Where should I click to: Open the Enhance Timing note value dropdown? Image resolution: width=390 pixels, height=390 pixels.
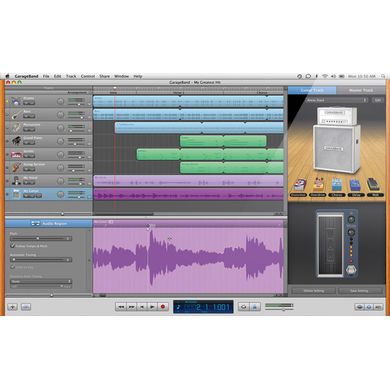tap(41, 281)
